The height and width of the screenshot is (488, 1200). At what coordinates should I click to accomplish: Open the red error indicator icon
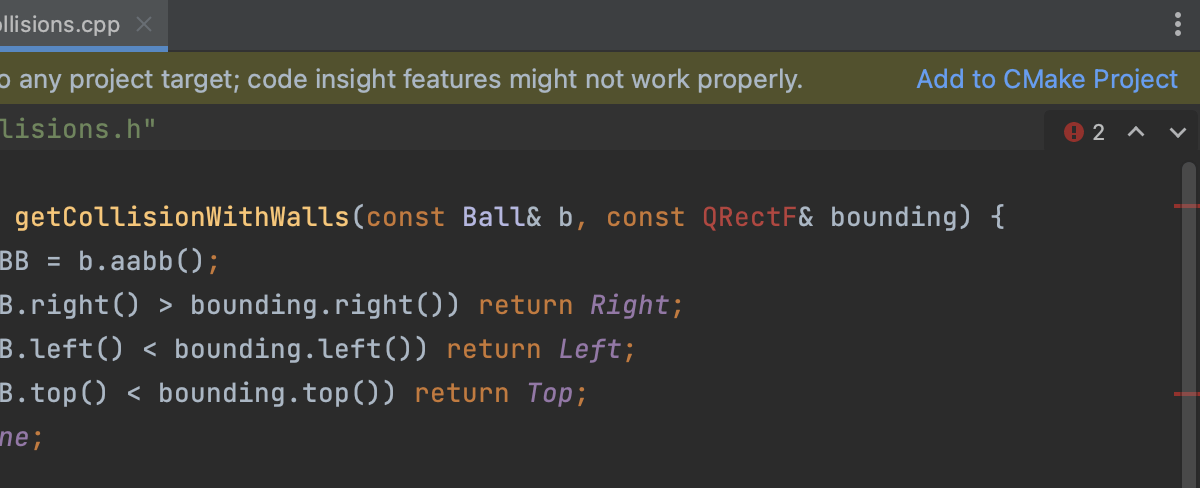pyautogui.click(x=1074, y=132)
